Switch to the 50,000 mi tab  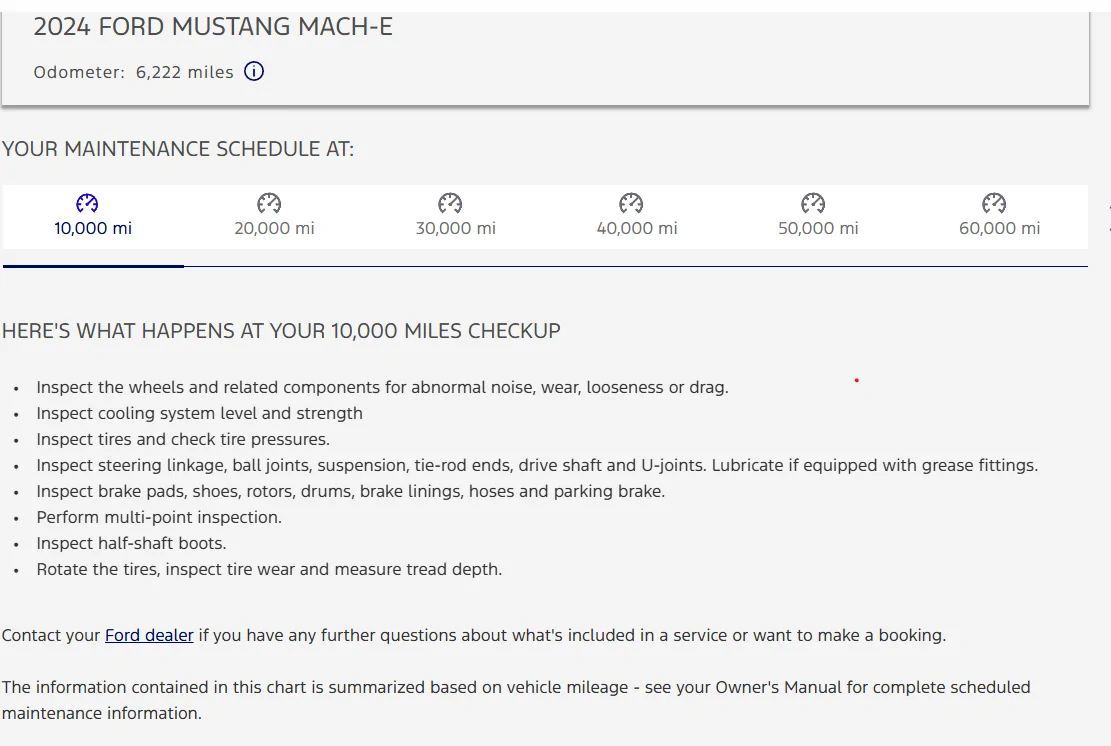click(x=818, y=217)
